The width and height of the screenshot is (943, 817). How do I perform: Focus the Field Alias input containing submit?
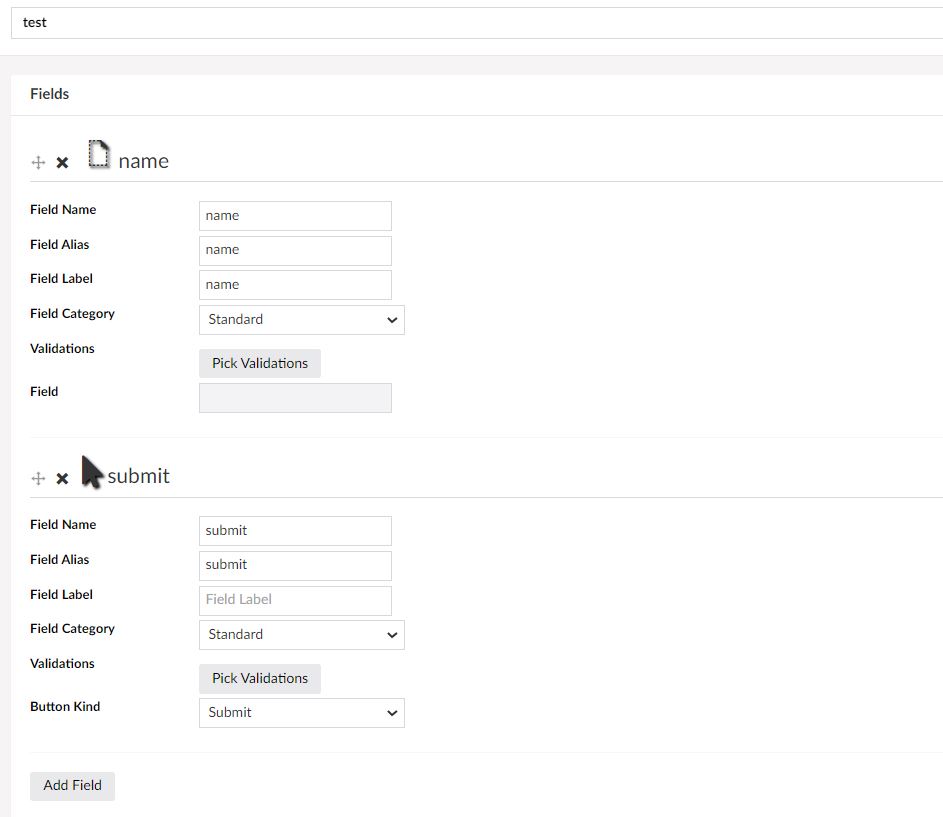pyautogui.click(x=295, y=565)
